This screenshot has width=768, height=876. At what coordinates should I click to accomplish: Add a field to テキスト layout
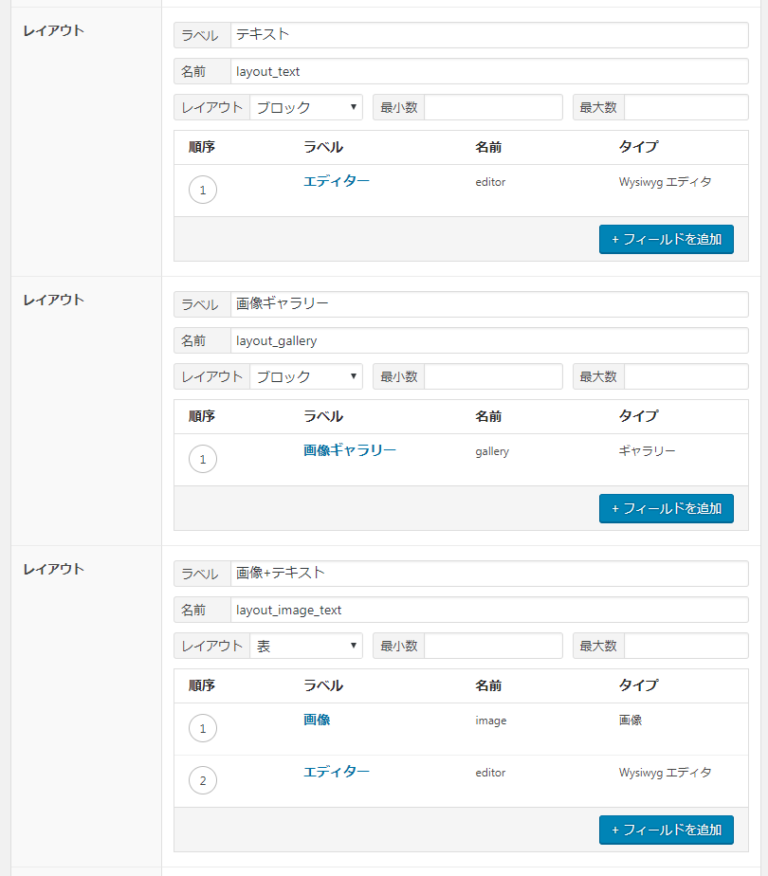[x=666, y=239]
